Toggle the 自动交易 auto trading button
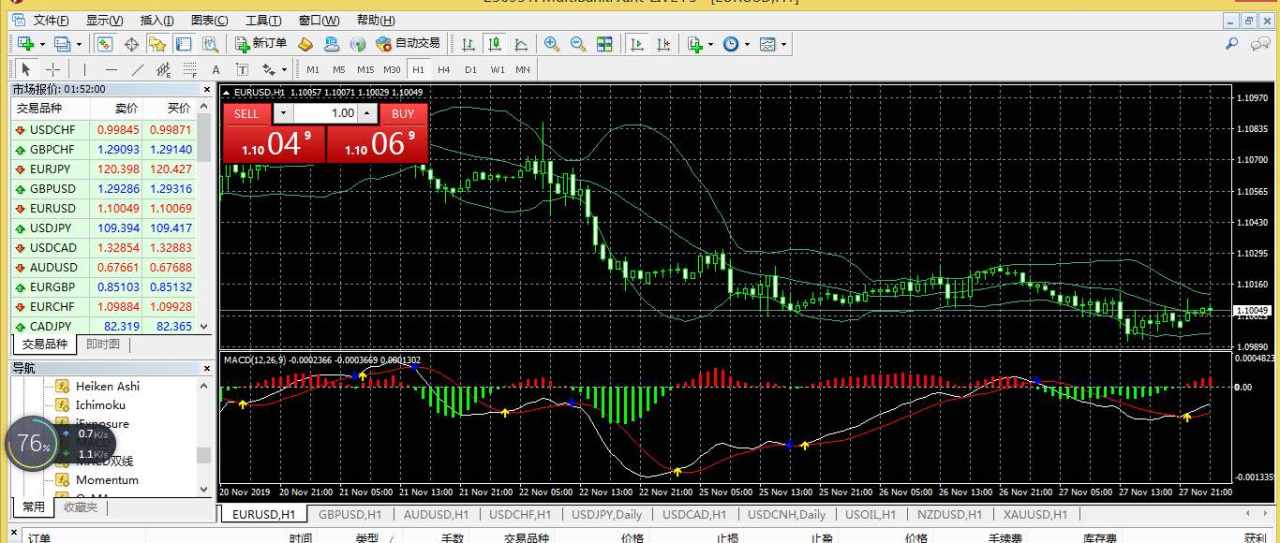Screen dimensions: 1280x543 [408, 44]
